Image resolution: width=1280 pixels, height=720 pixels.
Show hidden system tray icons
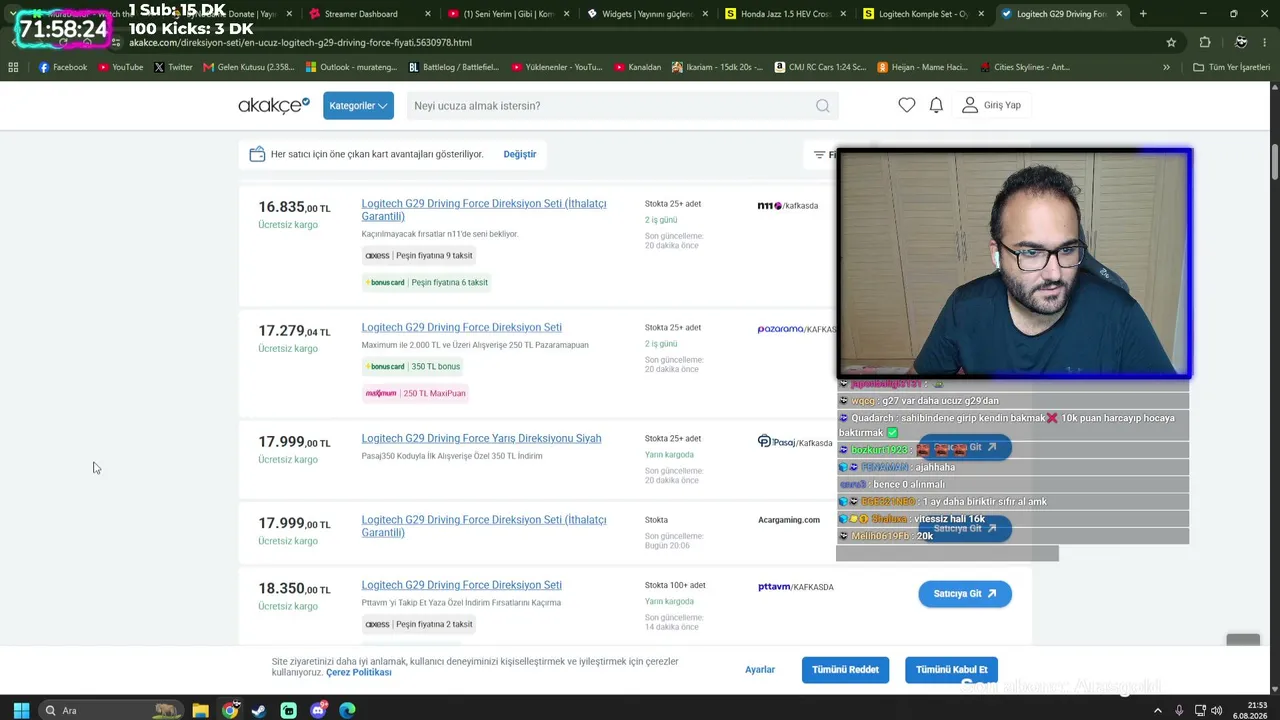1158,710
